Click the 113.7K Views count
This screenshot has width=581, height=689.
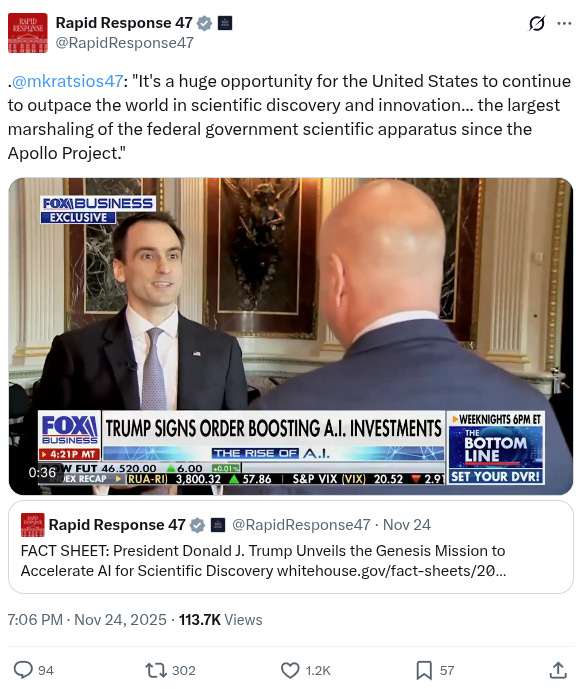tap(220, 620)
